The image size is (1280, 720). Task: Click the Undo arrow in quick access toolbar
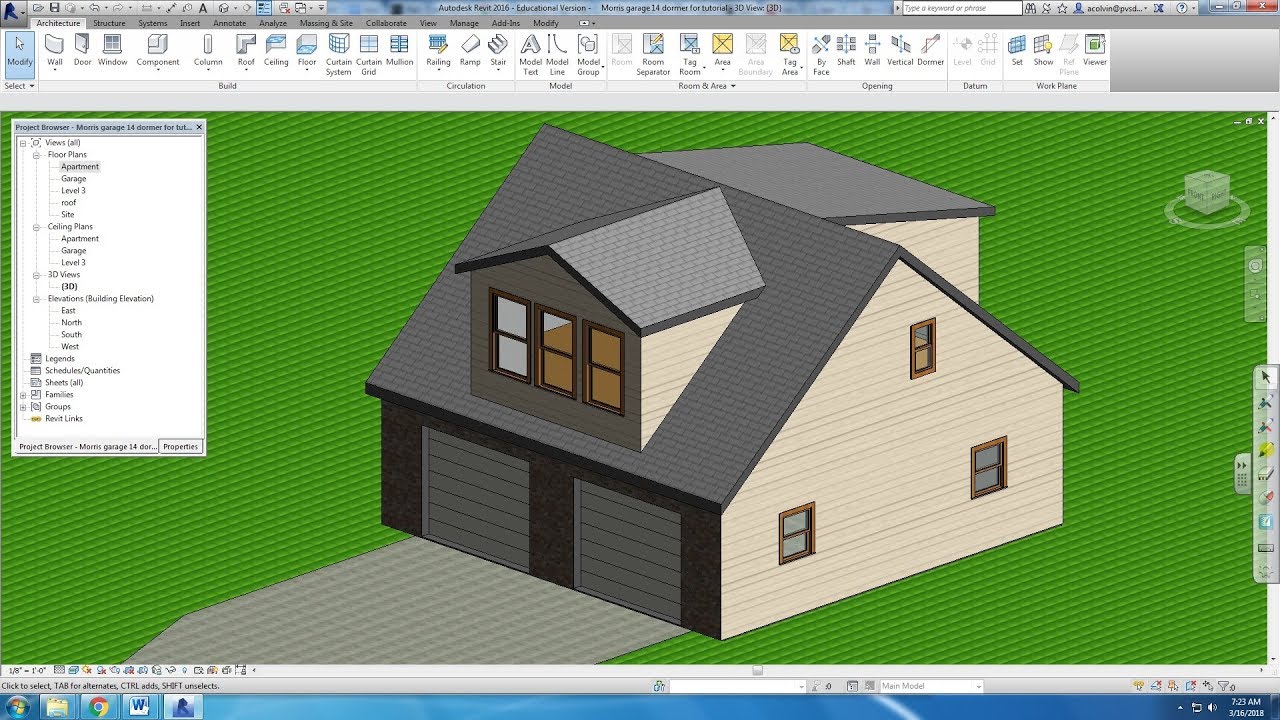coord(94,7)
